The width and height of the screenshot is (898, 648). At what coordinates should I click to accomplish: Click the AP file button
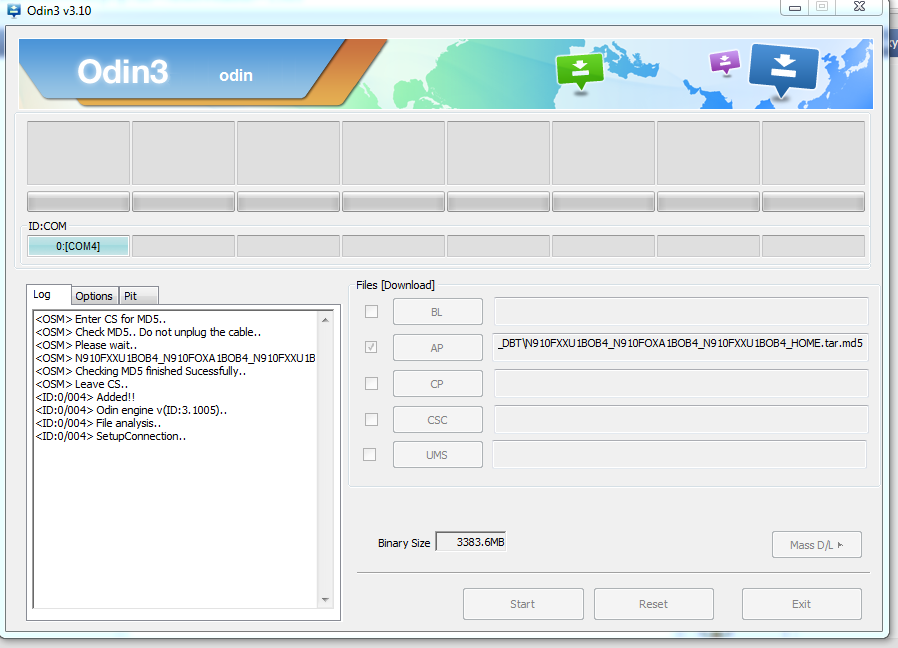(x=438, y=347)
